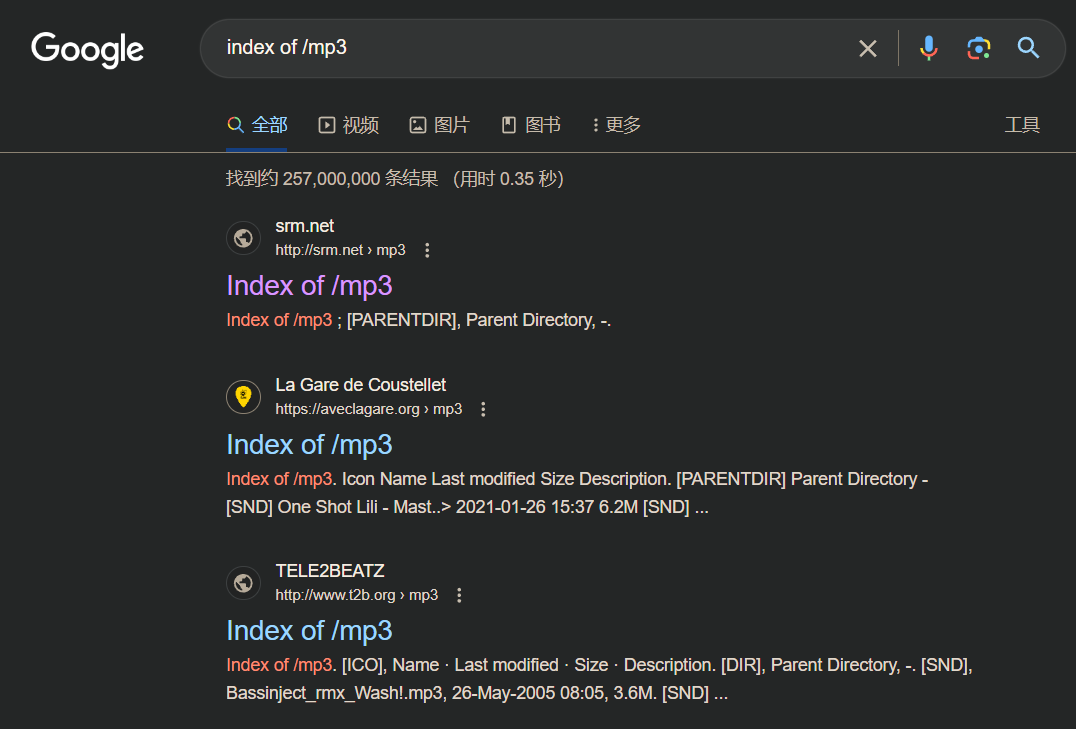Submit search with the magnifier icon
Image resolution: width=1076 pixels, height=729 pixels.
coord(1028,48)
